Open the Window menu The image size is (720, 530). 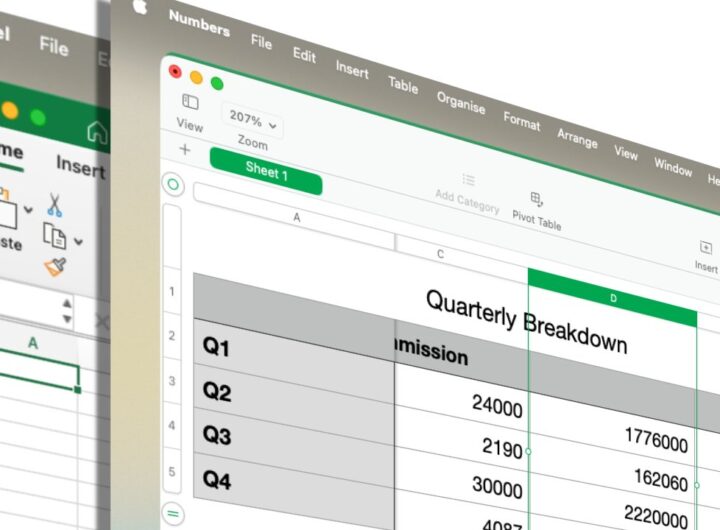coord(673,167)
